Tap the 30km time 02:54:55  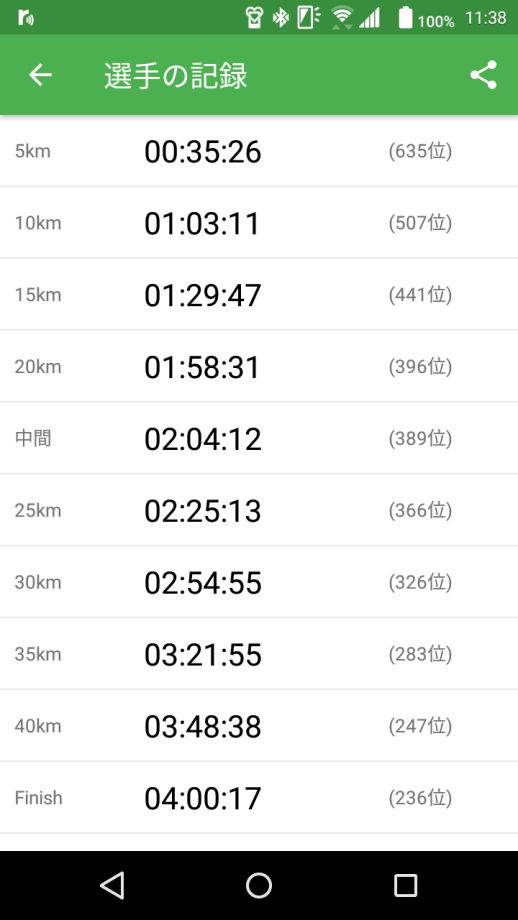pos(203,583)
